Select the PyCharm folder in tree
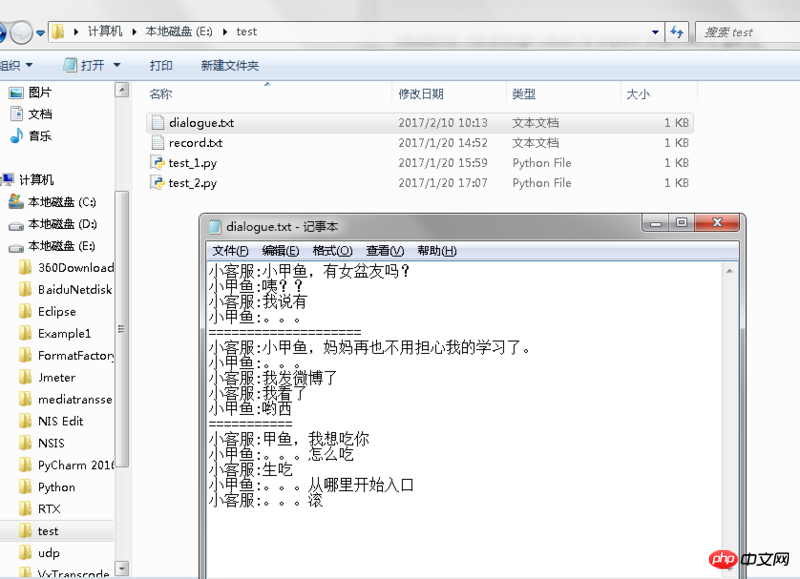 tap(75, 465)
